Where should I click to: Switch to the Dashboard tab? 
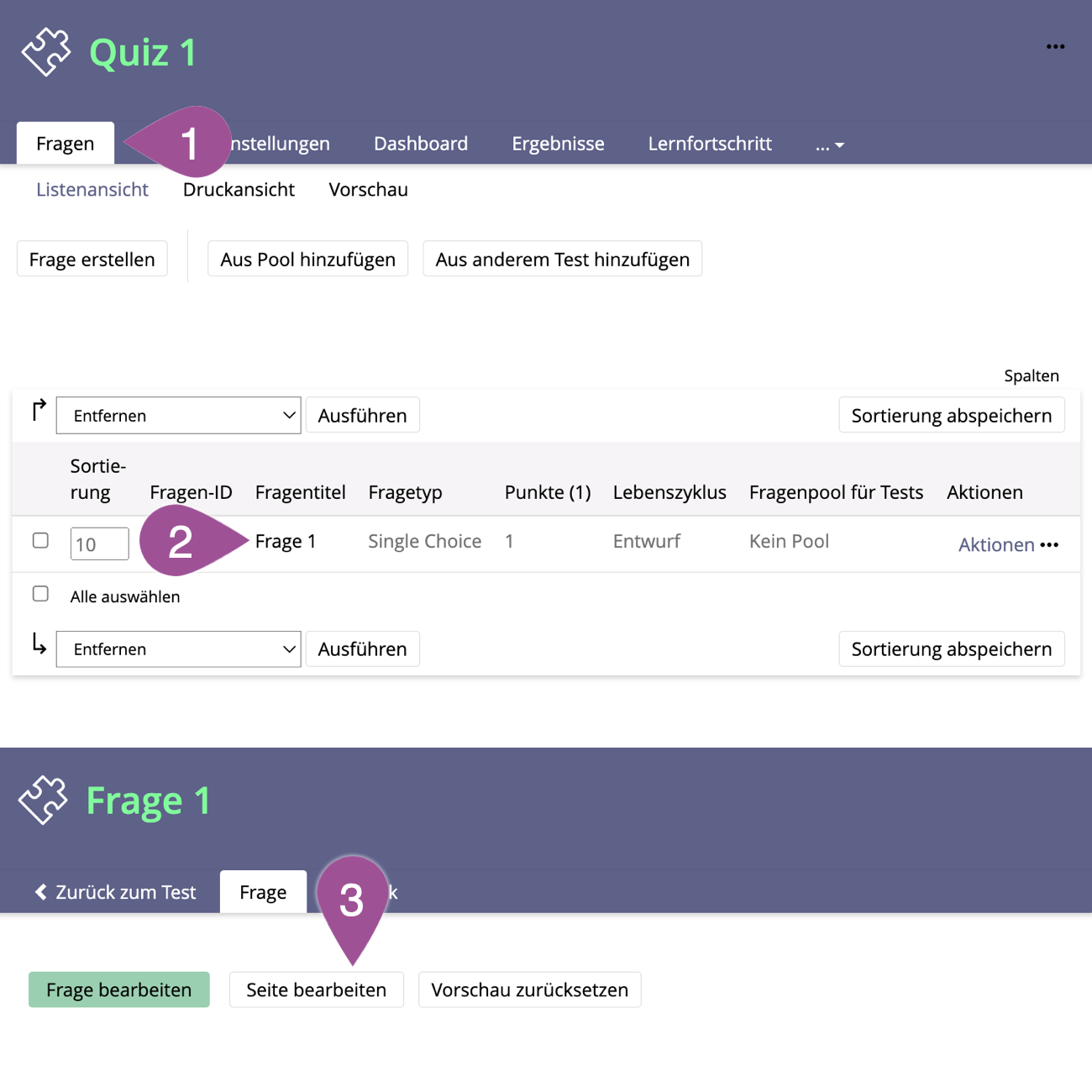pos(420,144)
